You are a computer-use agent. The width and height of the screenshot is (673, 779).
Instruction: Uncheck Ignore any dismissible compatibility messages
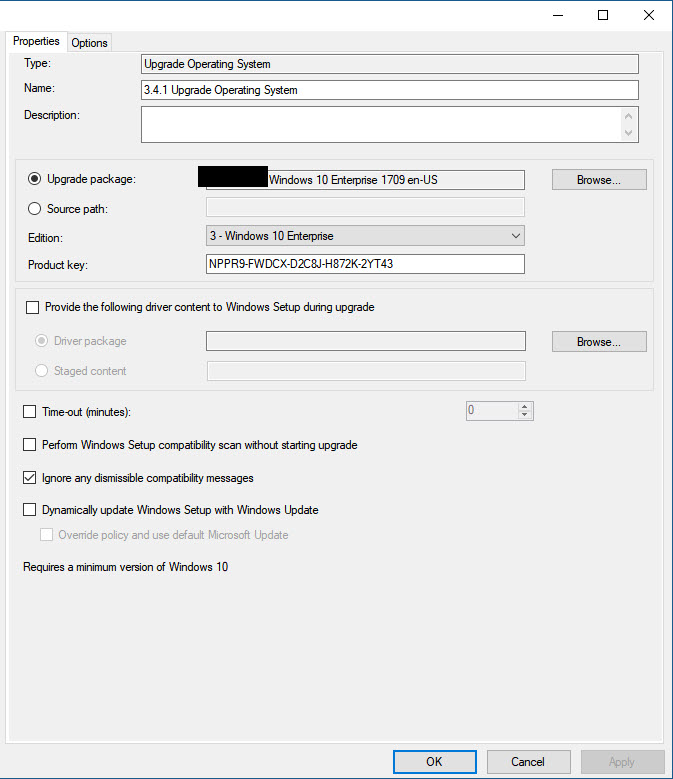(30, 478)
